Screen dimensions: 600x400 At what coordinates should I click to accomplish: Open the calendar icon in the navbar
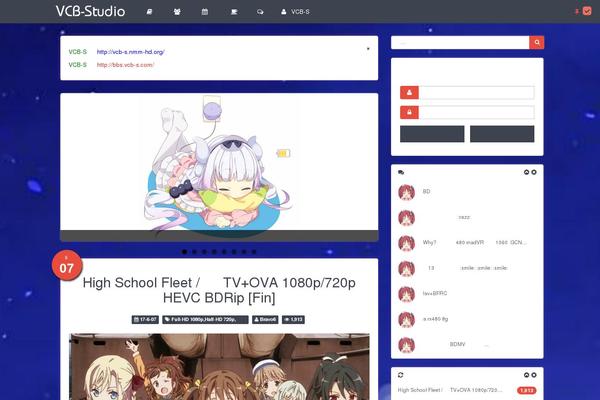(x=205, y=12)
